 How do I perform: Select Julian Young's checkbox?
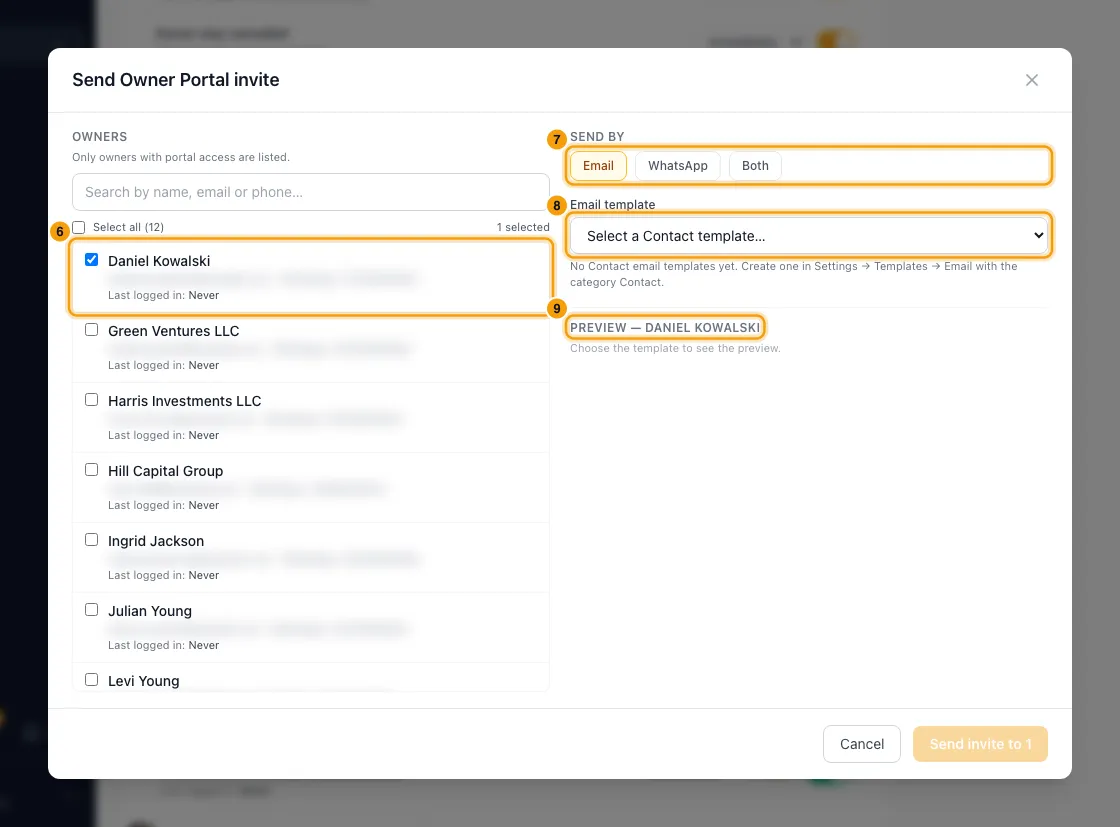91,609
